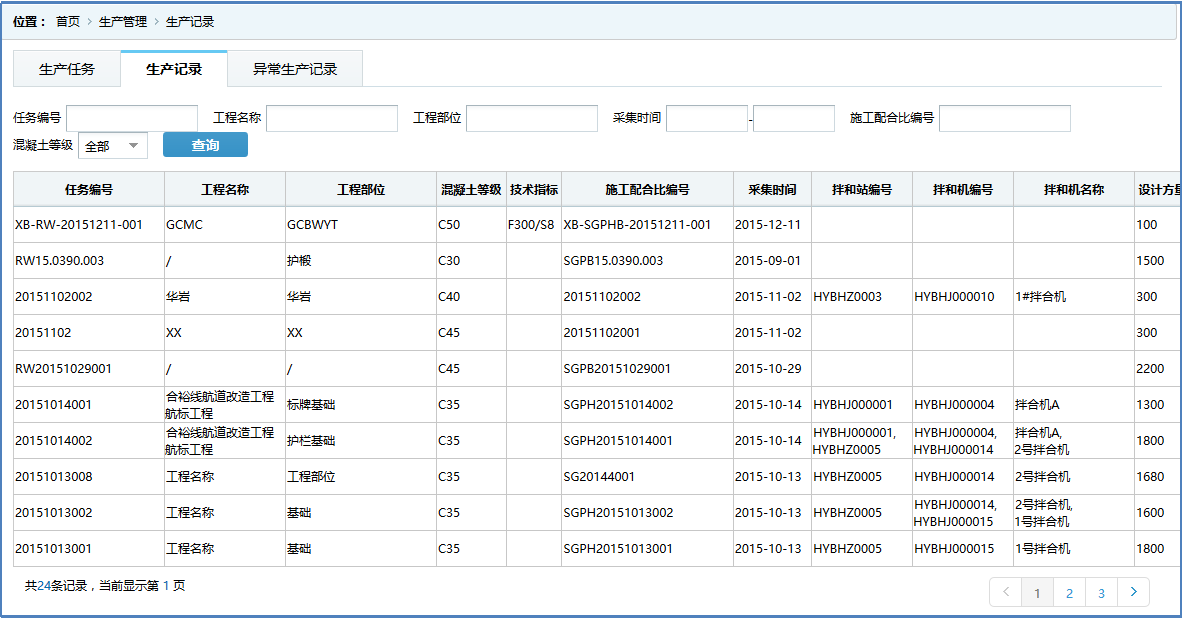Click the 采集时间 end date field

coord(793,118)
